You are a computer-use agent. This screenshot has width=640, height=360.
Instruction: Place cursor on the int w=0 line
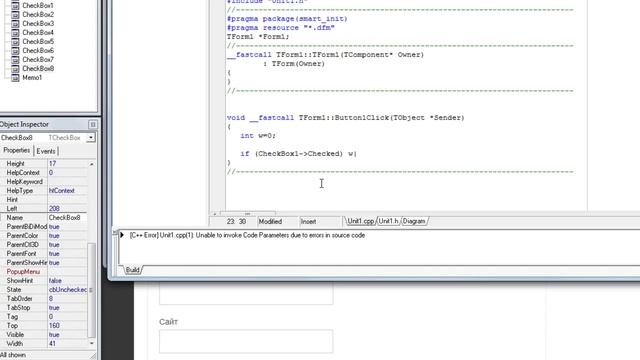(x=258, y=136)
